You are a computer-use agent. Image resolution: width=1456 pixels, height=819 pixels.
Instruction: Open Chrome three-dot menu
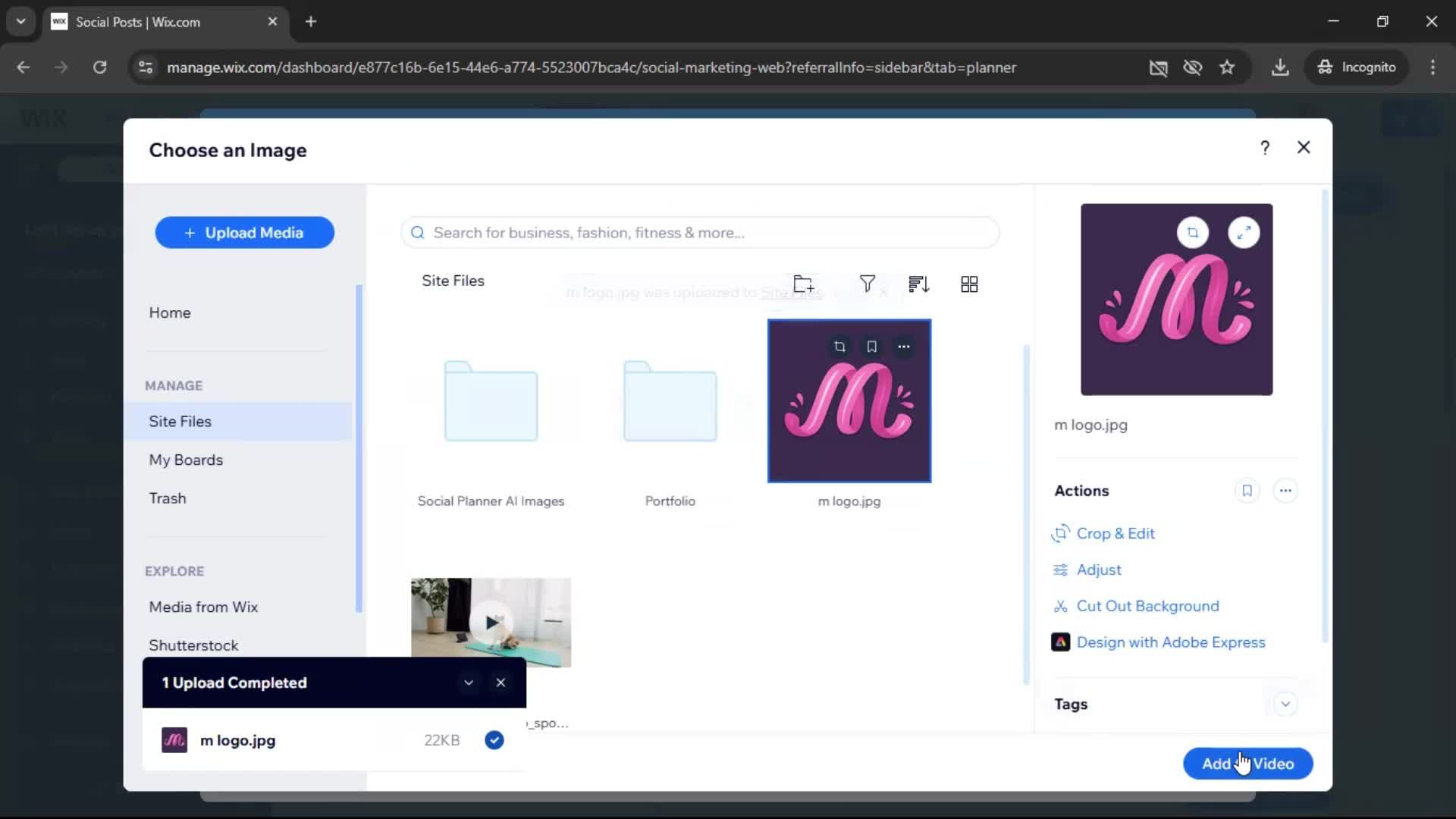click(x=1432, y=67)
